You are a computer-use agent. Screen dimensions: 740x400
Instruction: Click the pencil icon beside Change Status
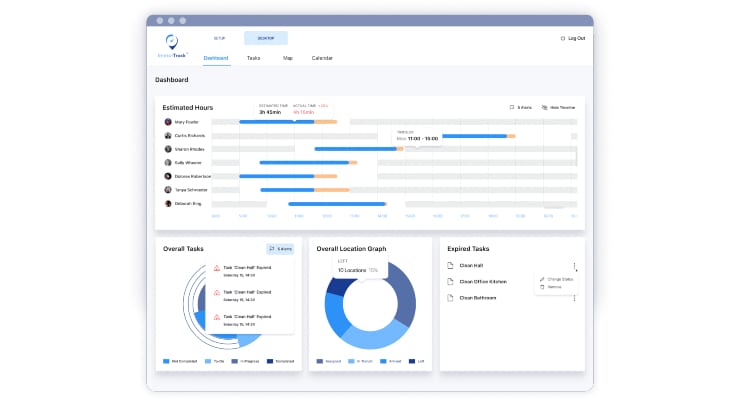tap(542, 279)
